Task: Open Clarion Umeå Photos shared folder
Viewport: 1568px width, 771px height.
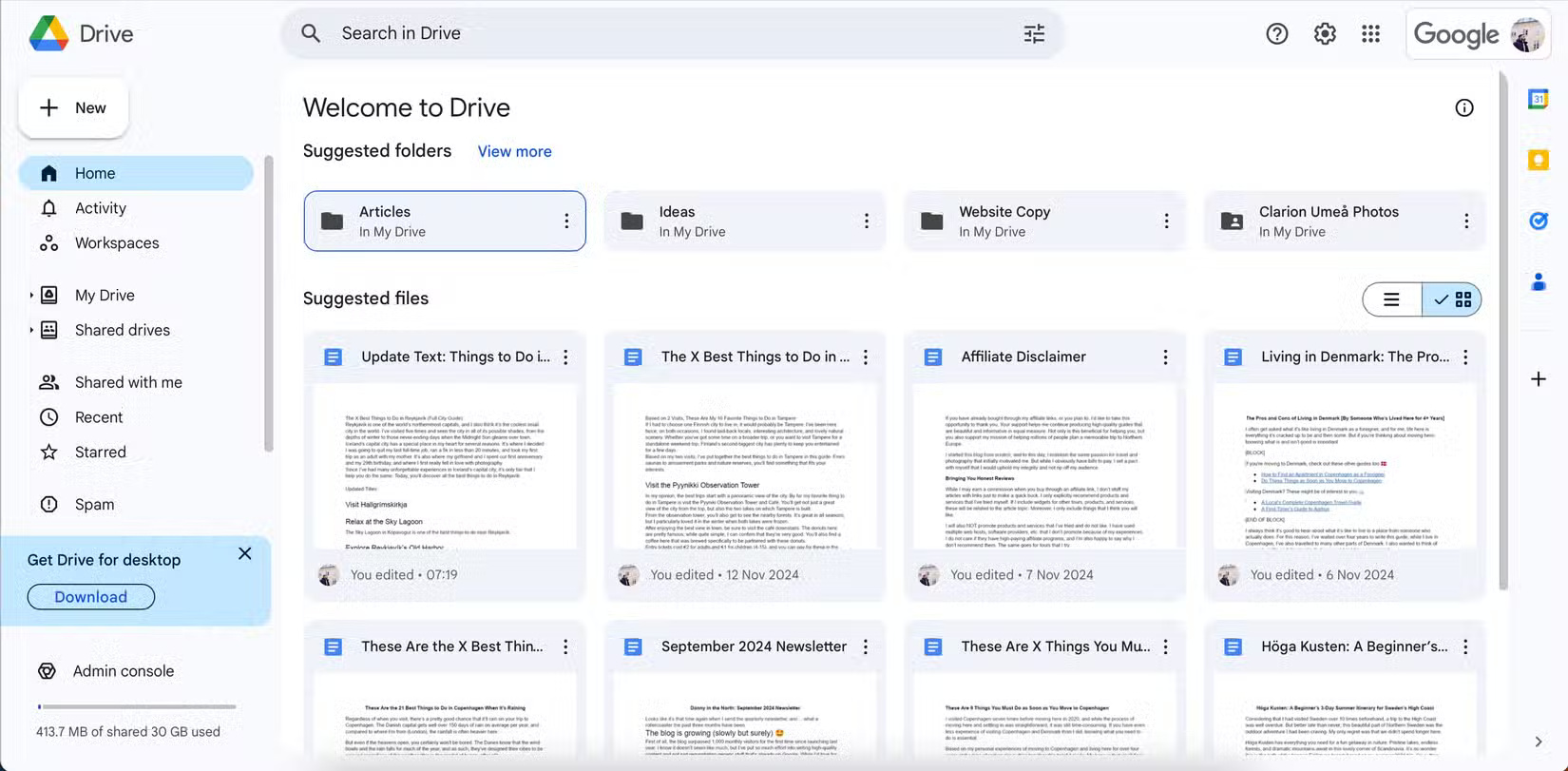Action: [1344, 221]
